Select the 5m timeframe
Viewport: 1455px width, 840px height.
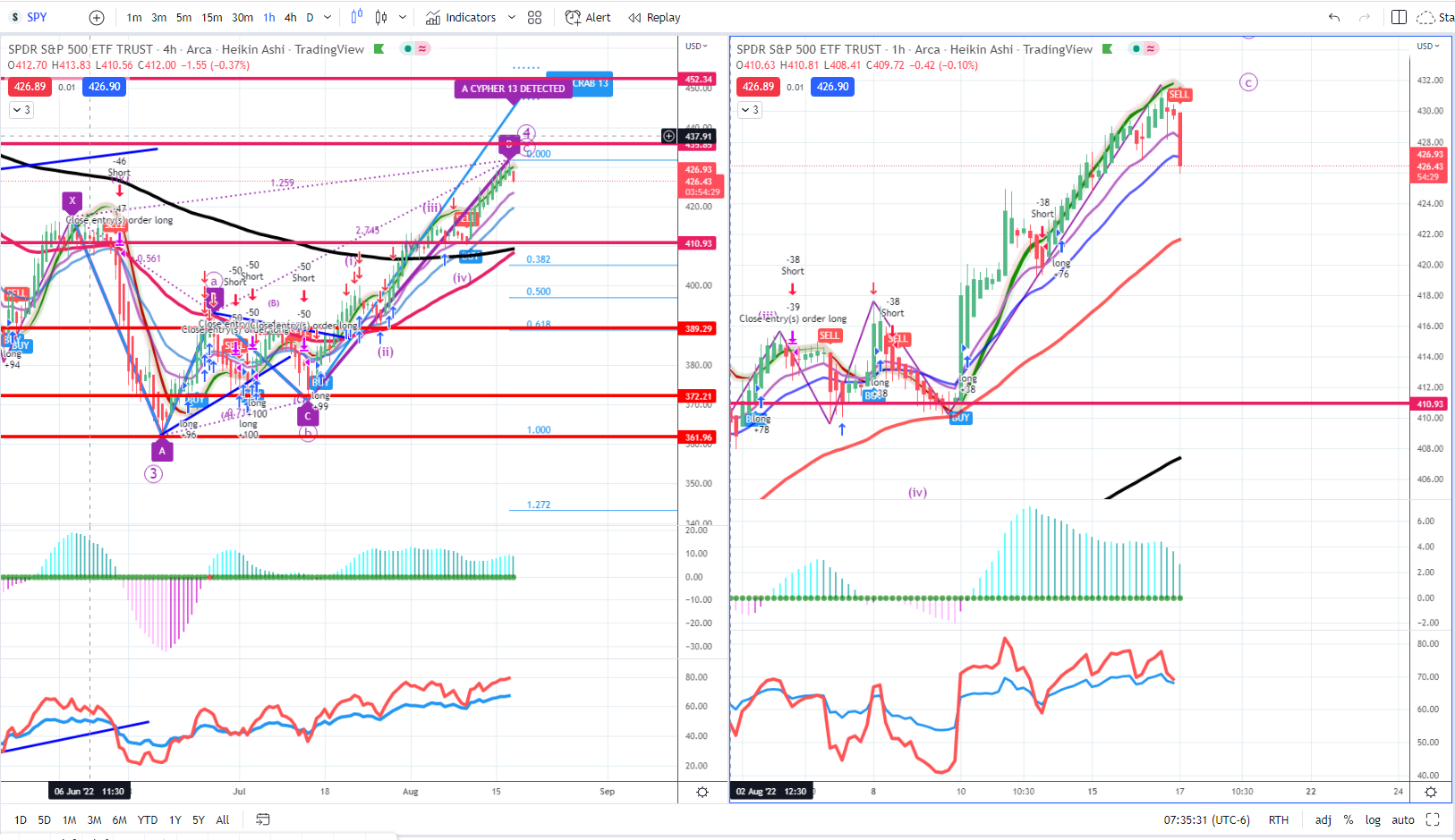coord(183,17)
